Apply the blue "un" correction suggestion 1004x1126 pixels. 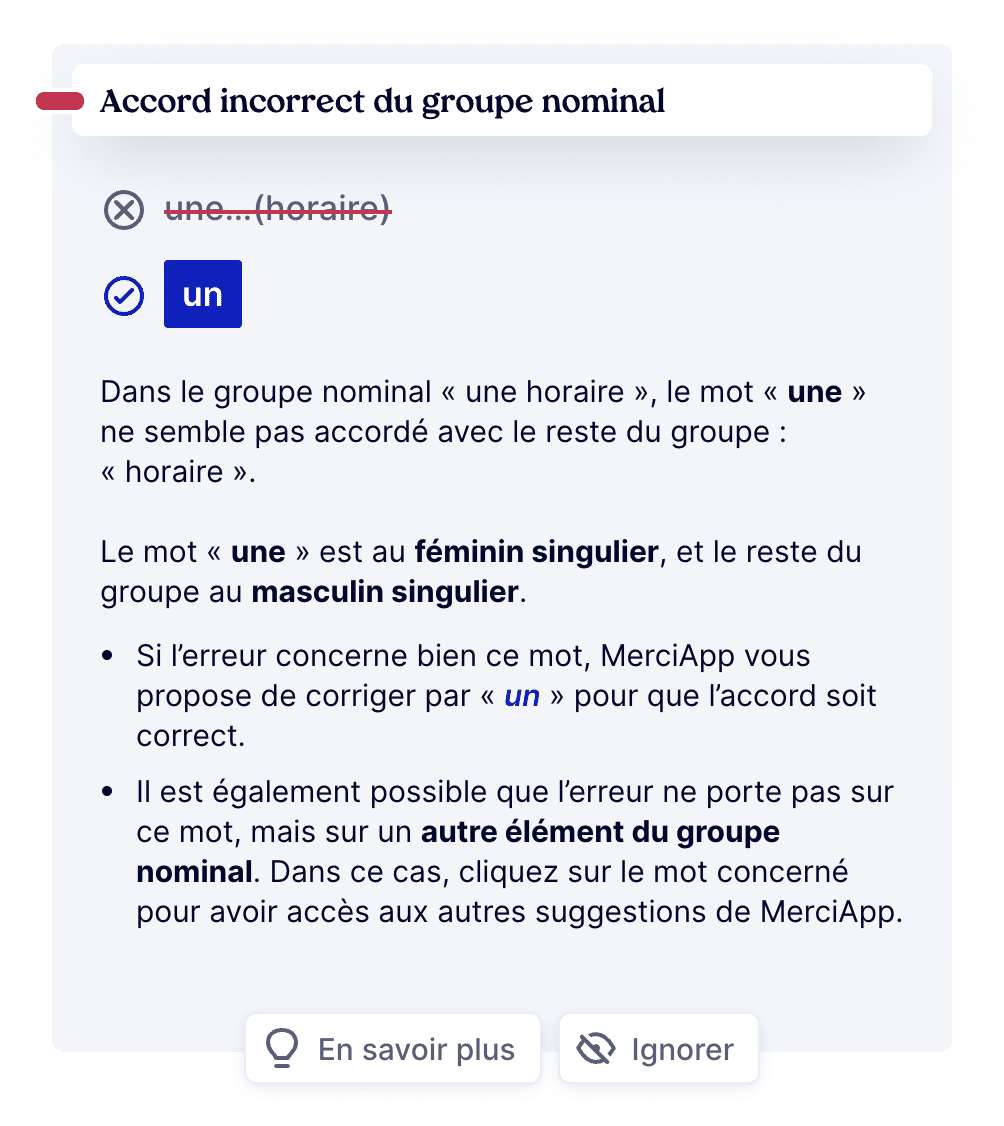tap(202, 294)
